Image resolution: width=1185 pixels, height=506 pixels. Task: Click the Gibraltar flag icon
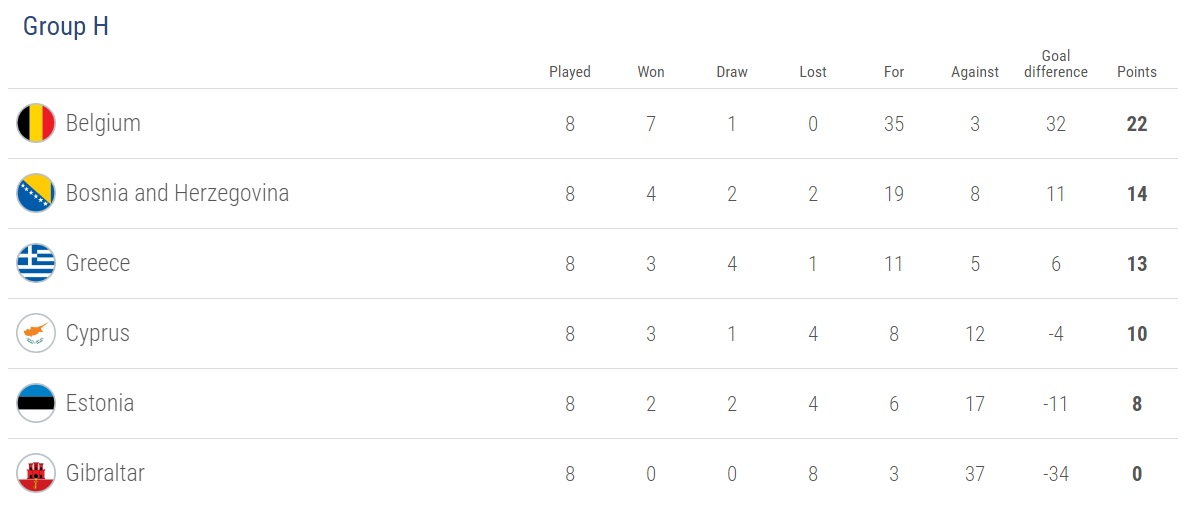point(36,474)
